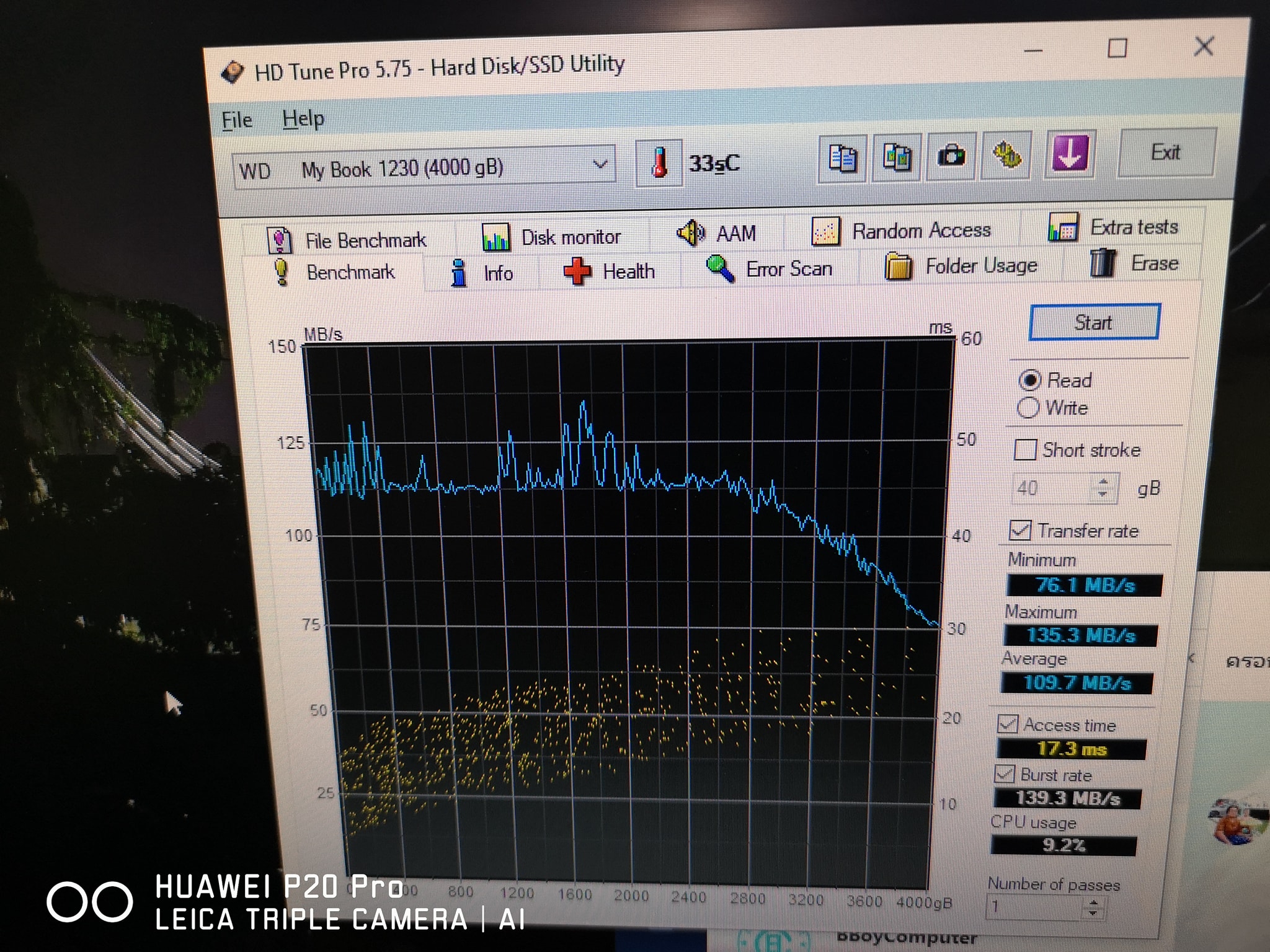Toggle the Access time checkbox
Image resolution: width=1270 pixels, height=952 pixels.
click(1008, 725)
